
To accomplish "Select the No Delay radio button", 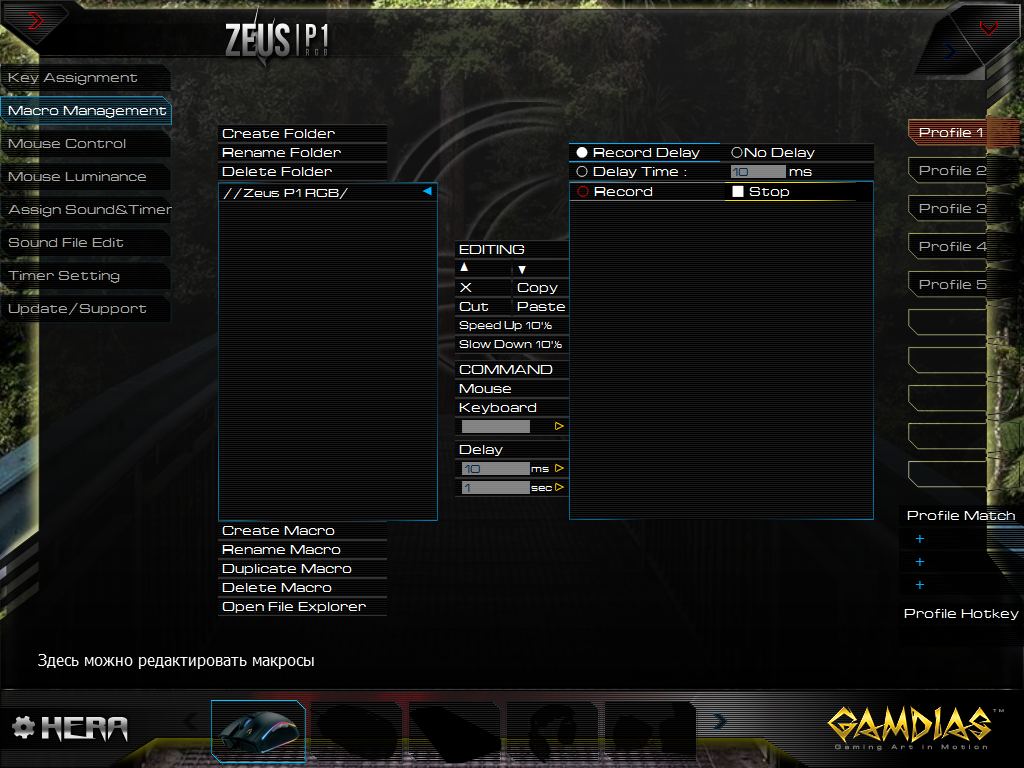I will point(737,153).
